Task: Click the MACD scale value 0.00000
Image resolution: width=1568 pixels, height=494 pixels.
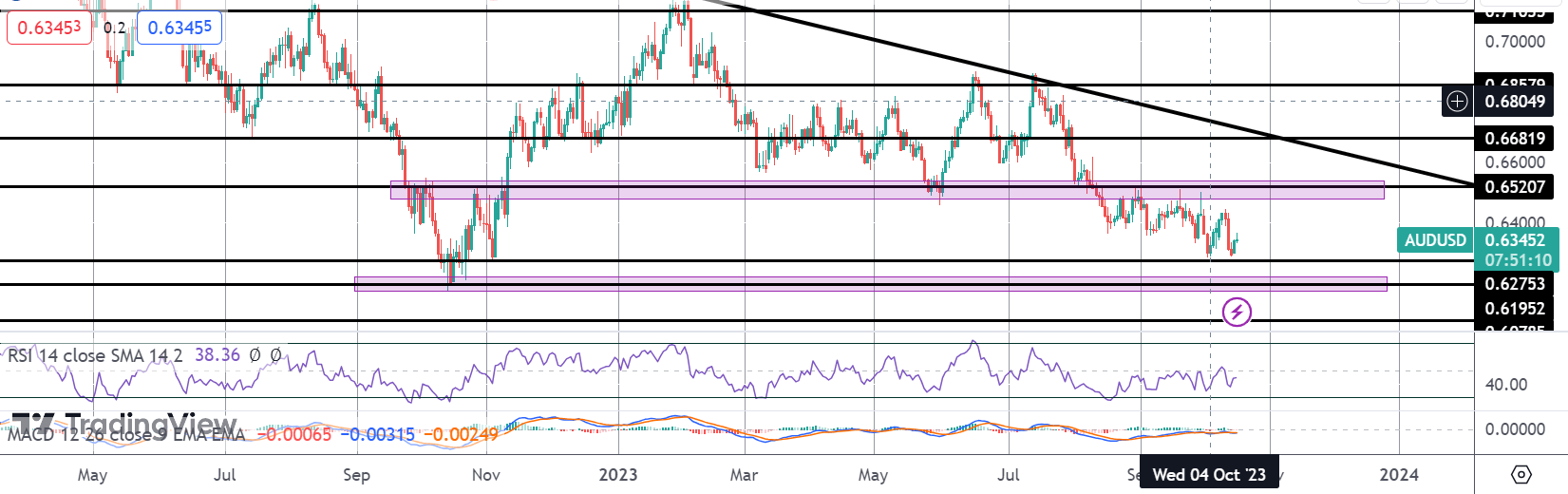Action: [1515, 429]
